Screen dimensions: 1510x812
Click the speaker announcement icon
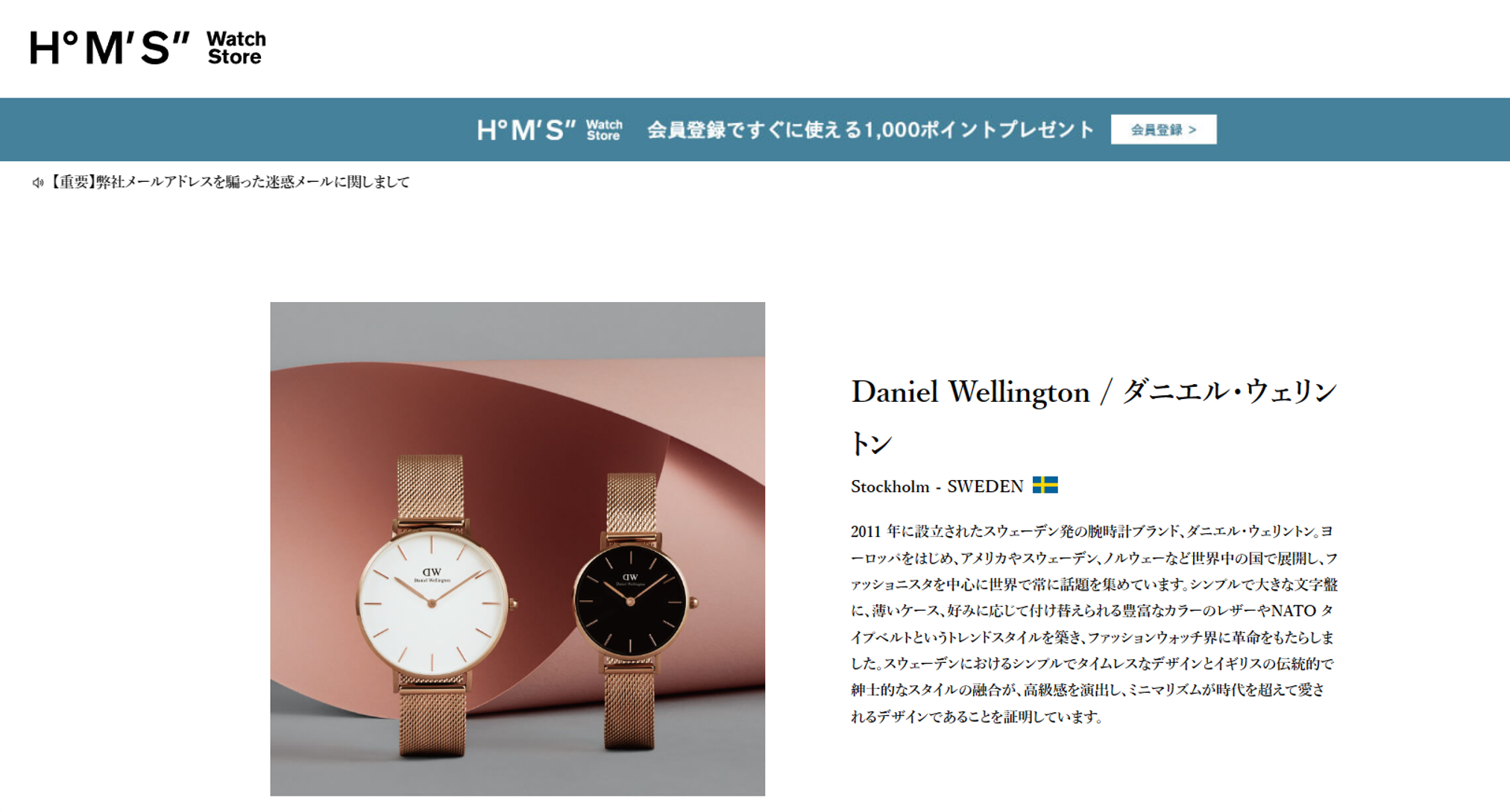click(37, 183)
